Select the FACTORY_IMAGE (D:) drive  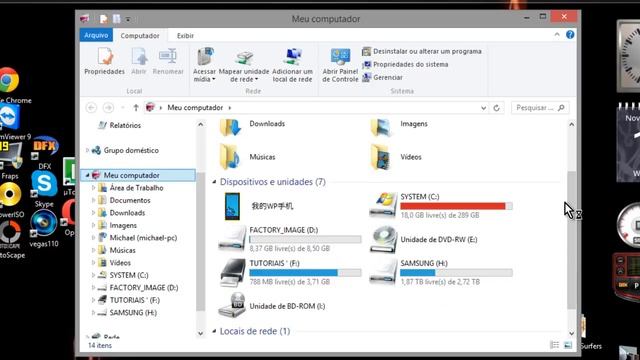(x=290, y=239)
